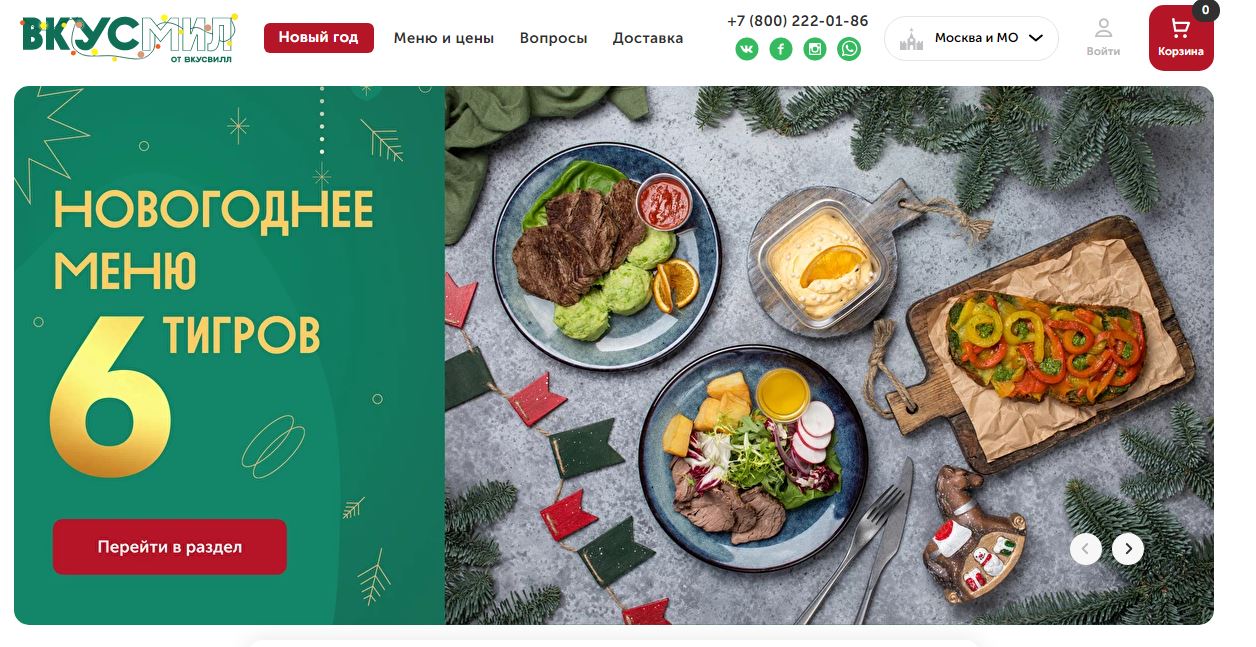The image size is (1256, 647).
Task: Click the Перейти в раздел button
Action: click(x=170, y=547)
